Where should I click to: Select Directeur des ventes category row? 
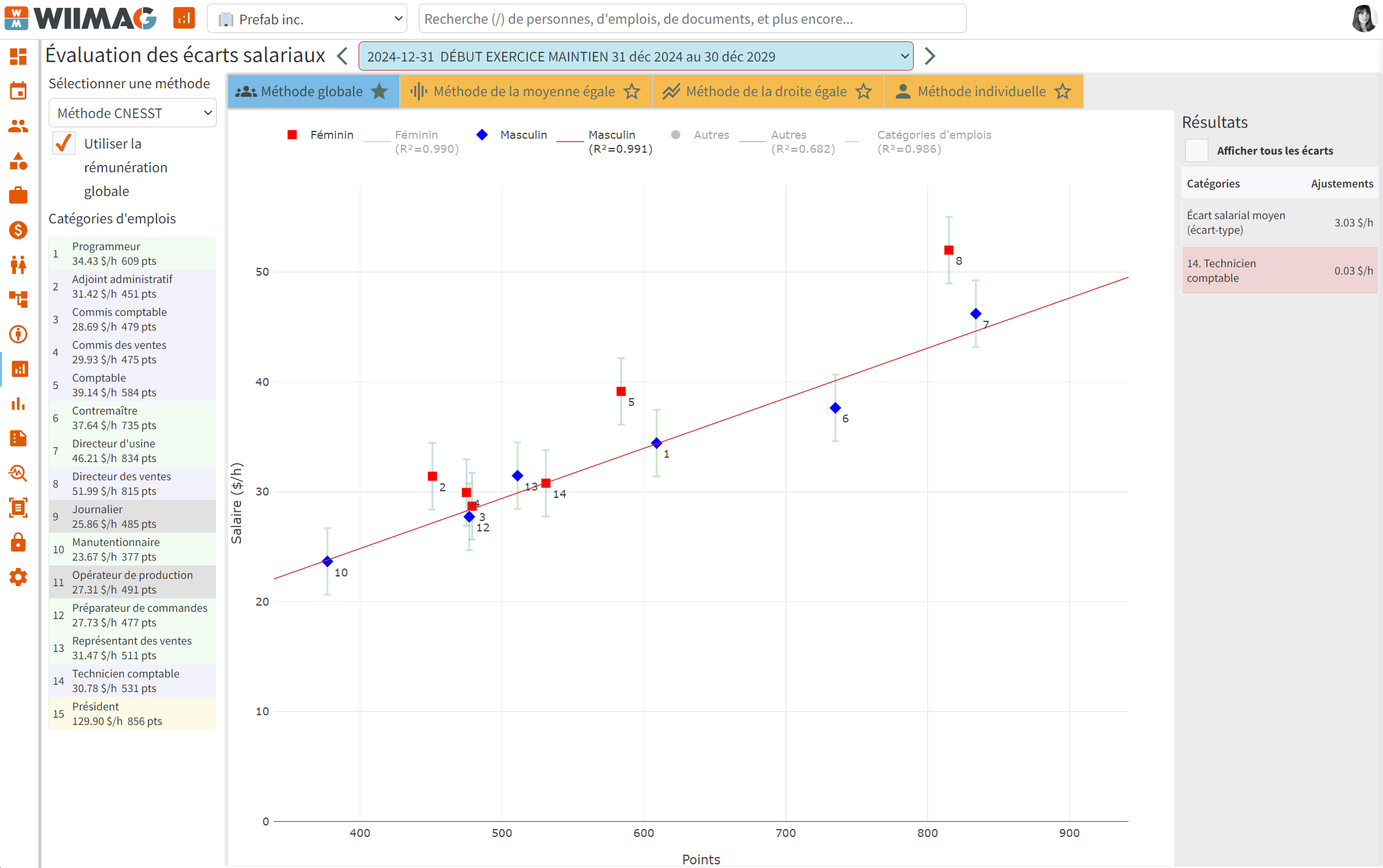coord(132,483)
